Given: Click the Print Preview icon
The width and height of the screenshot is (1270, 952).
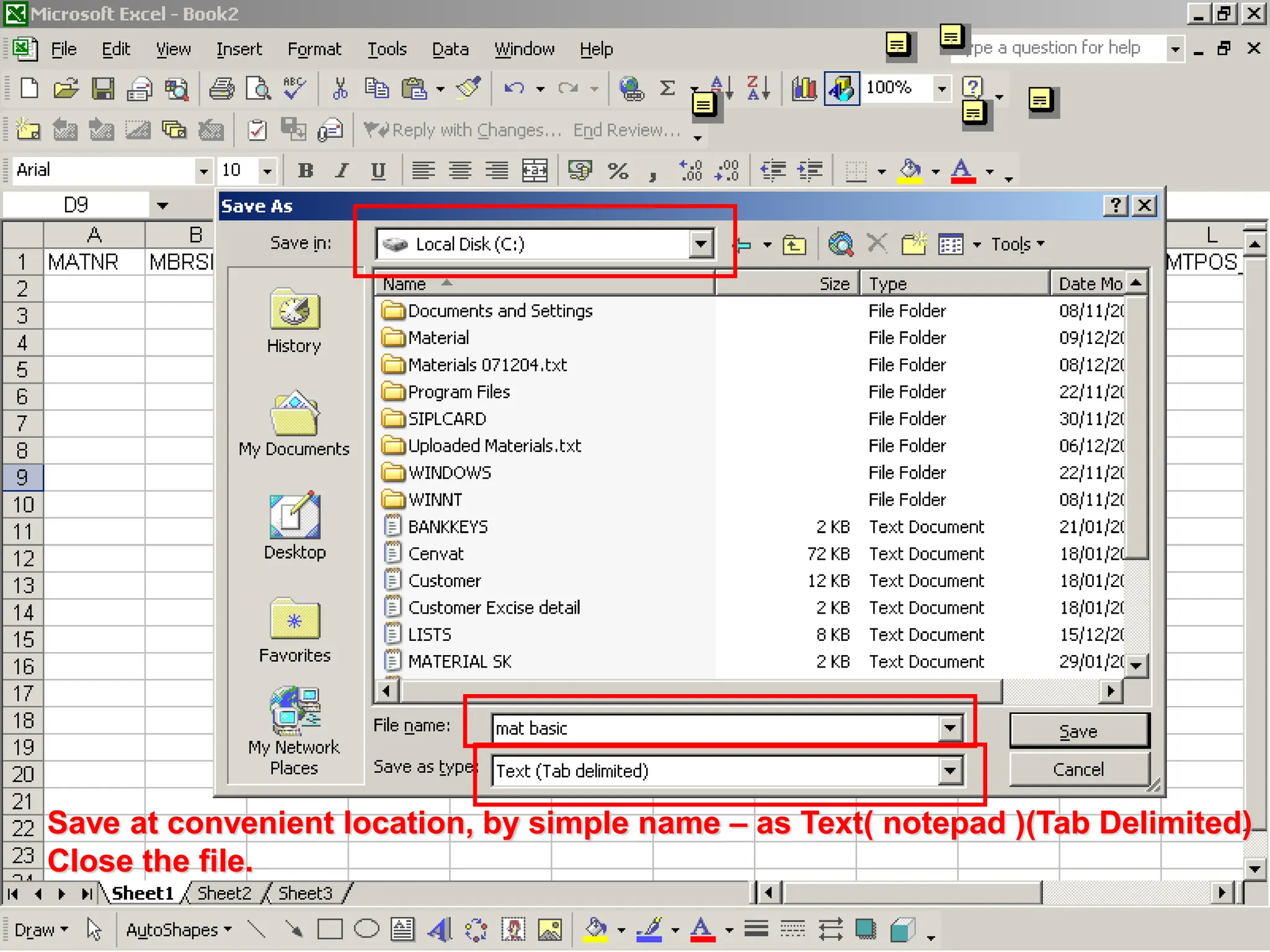Looking at the screenshot, I should (258, 89).
